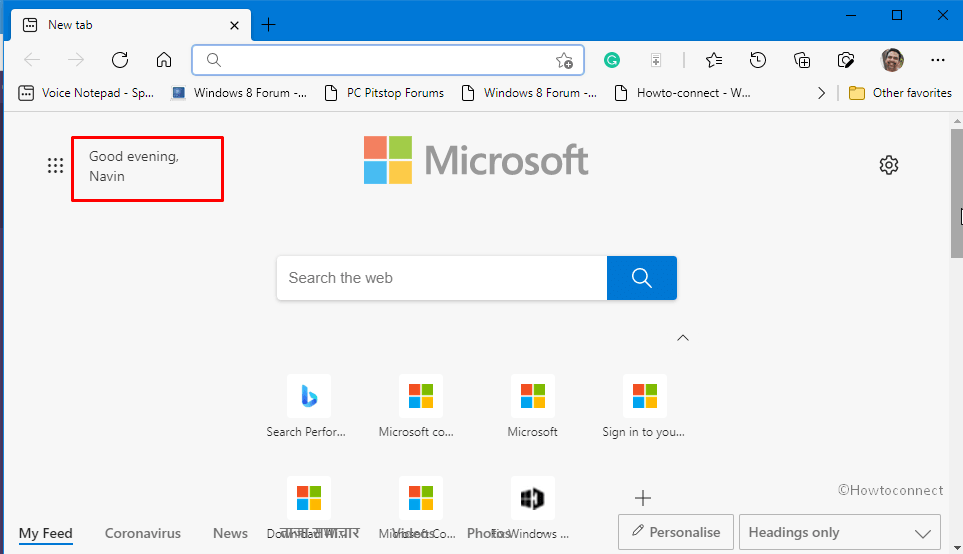Image resolution: width=963 pixels, height=554 pixels.
Task: Open Voice Notepad favorite bookmark
Action: pyautogui.click(x=86, y=93)
